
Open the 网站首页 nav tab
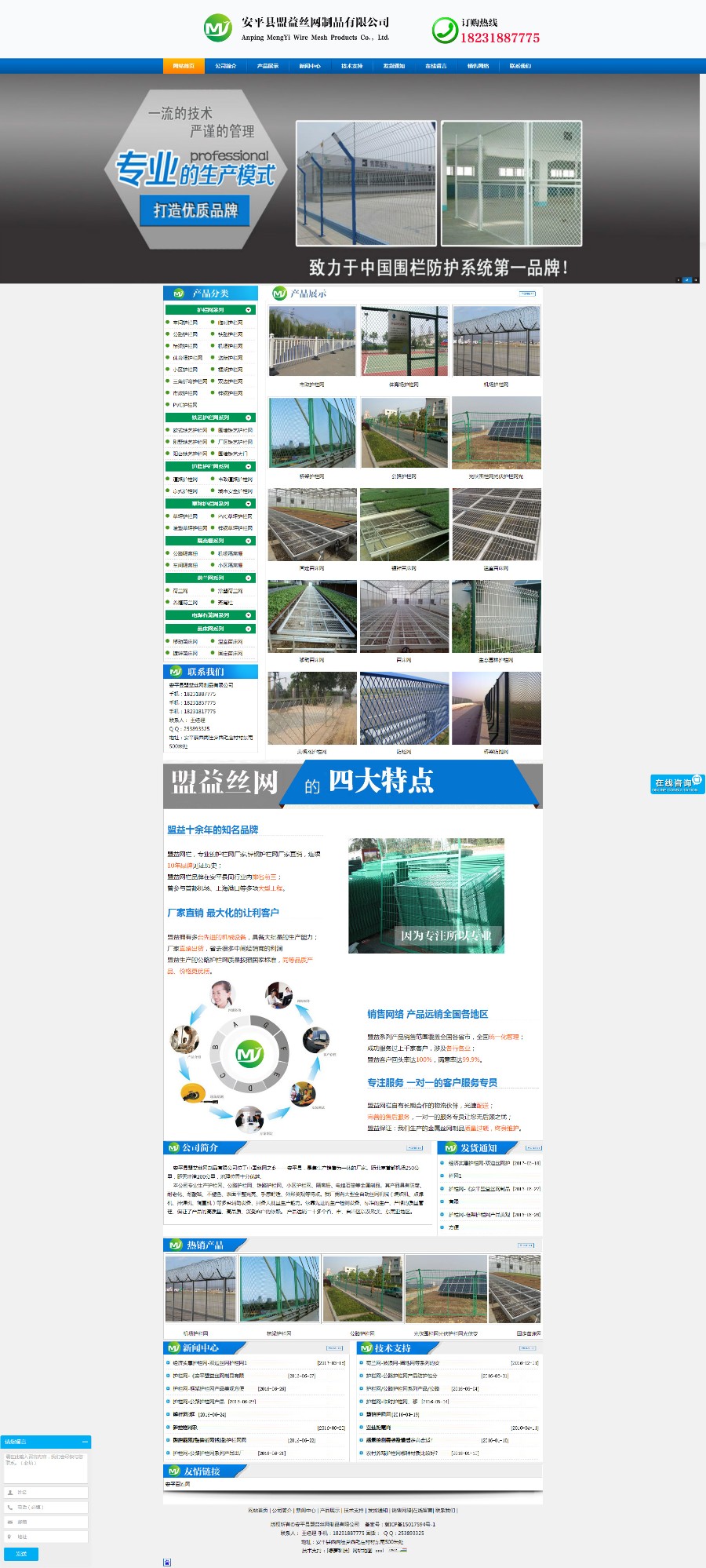pyautogui.click(x=184, y=66)
